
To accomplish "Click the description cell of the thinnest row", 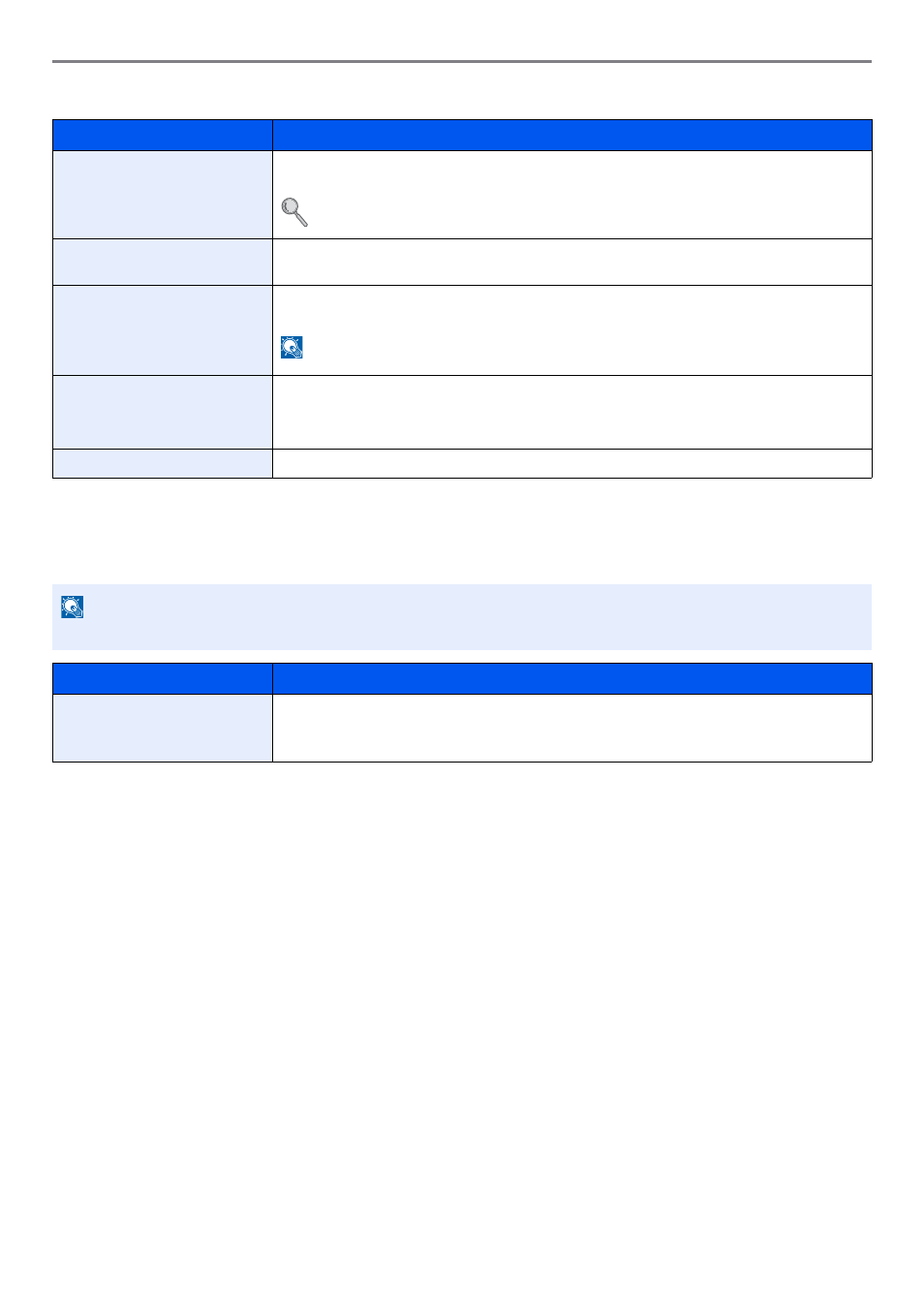I will (x=572, y=463).
